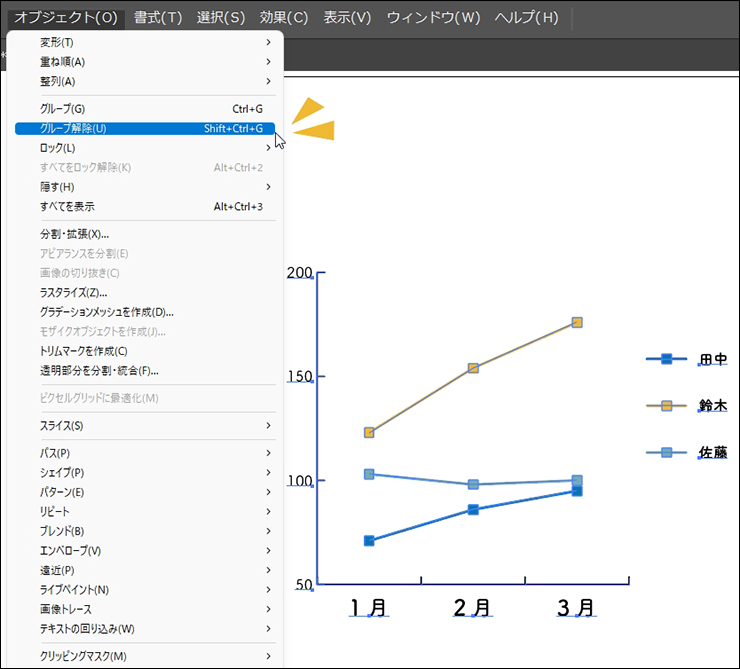Click the yellow 鈴木 legend color marker
The height and width of the screenshot is (669, 740).
(667, 405)
